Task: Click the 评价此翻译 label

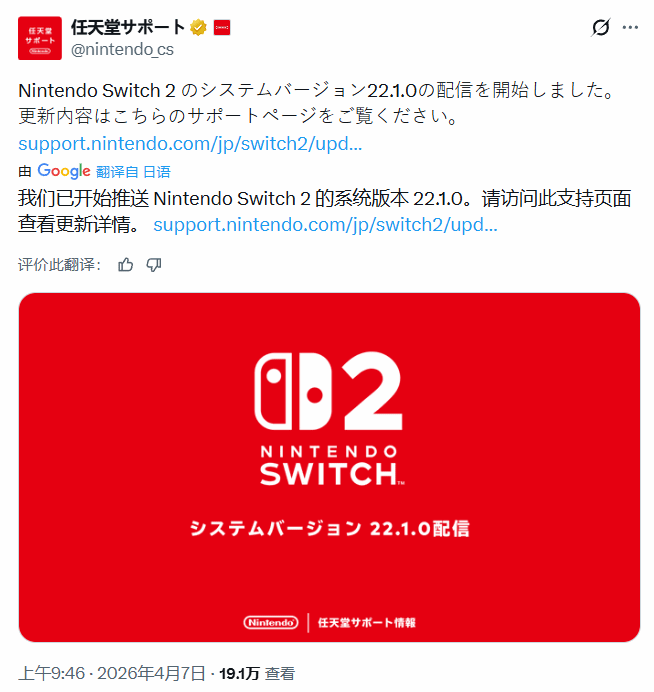Action: 60,265
